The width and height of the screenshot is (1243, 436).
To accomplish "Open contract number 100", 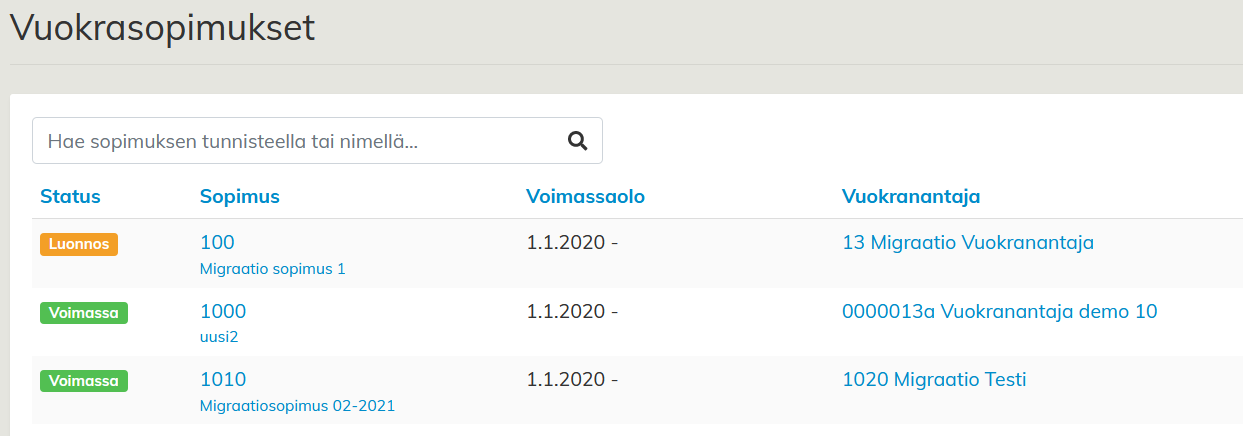I will (217, 243).
